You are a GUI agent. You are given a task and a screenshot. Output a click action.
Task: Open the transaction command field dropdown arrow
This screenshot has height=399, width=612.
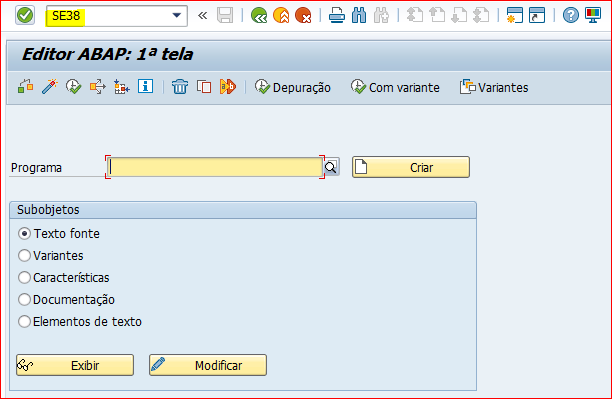(176, 16)
